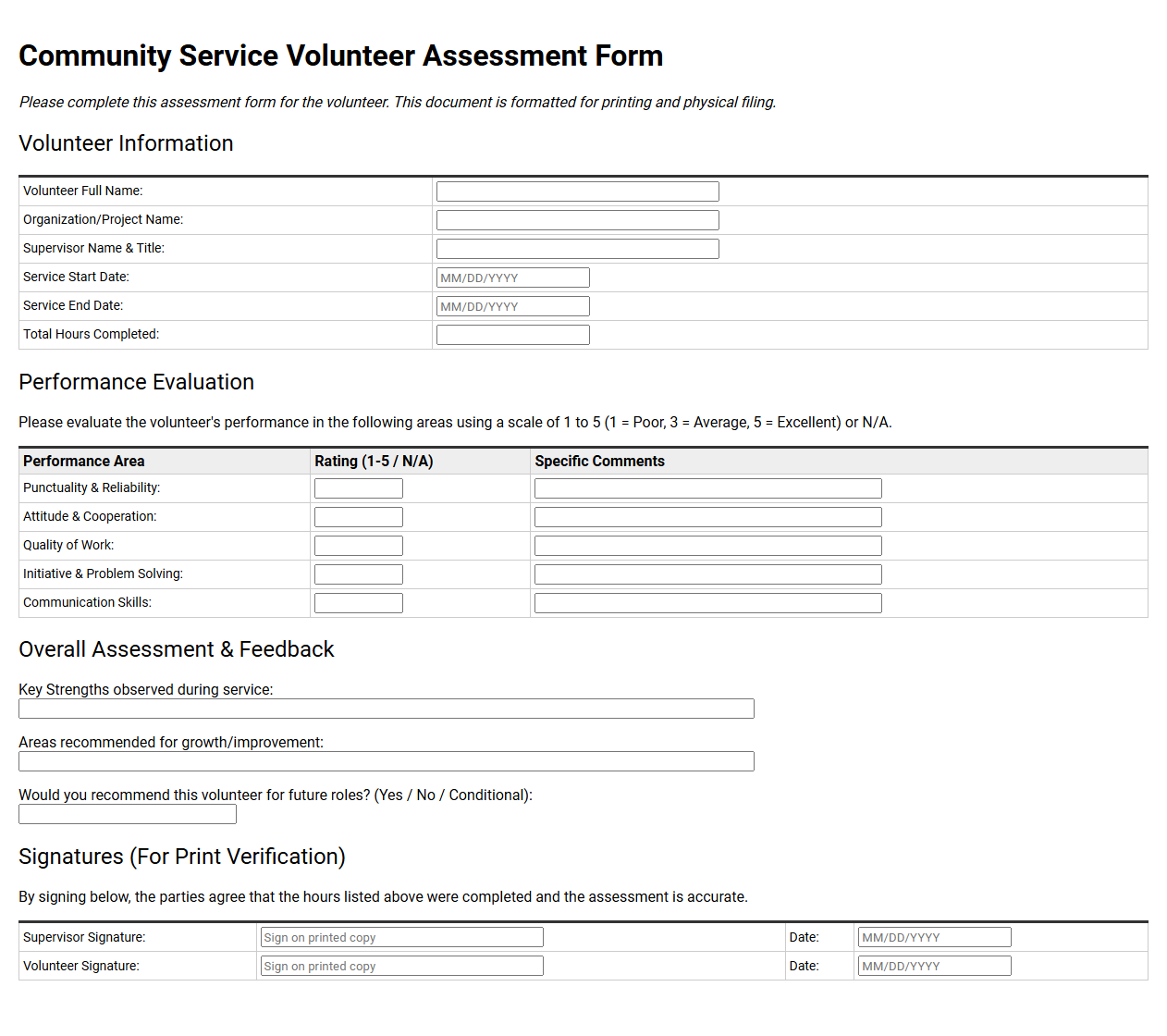Click the 'Specific Comments' column header
This screenshot has height=1036, width=1167.
coord(599,461)
